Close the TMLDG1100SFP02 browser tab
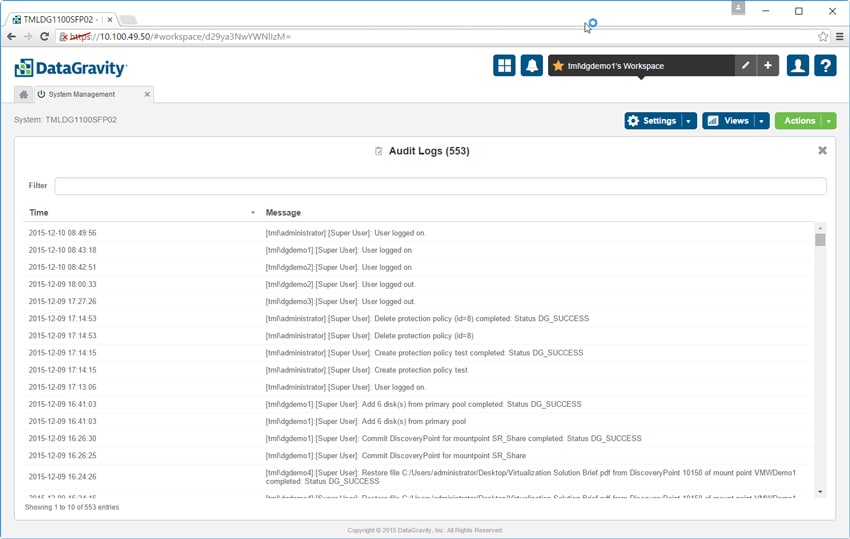The height and width of the screenshot is (539, 850). [x=110, y=20]
